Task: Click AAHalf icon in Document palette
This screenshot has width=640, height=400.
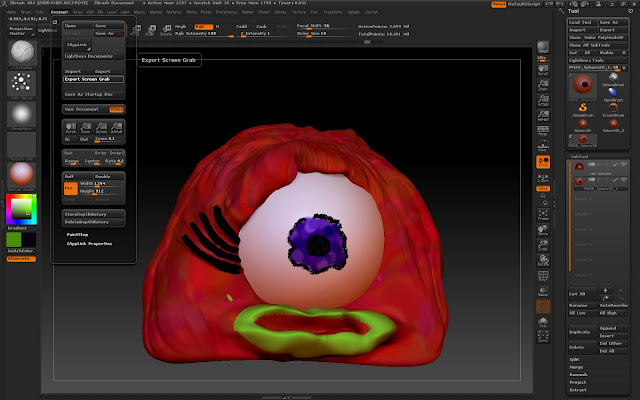Action: pyautogui.click(x=116, y=128)
